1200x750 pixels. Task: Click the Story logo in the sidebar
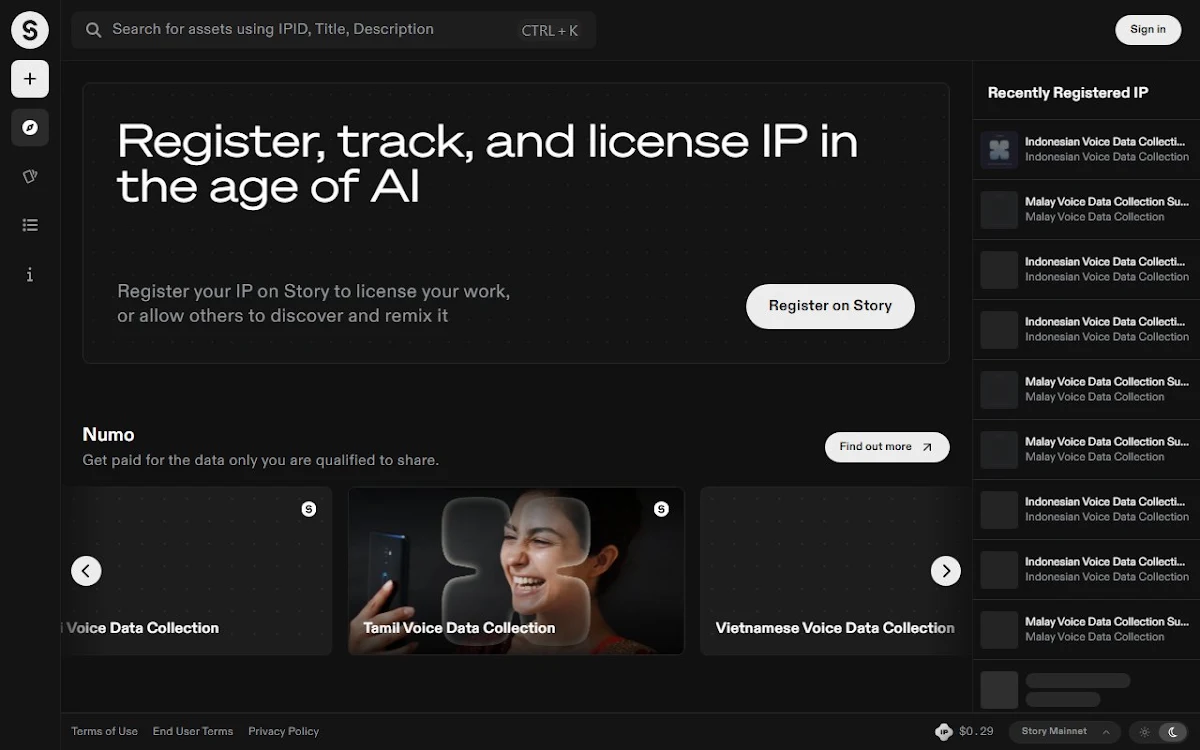(x=30, y=30)
